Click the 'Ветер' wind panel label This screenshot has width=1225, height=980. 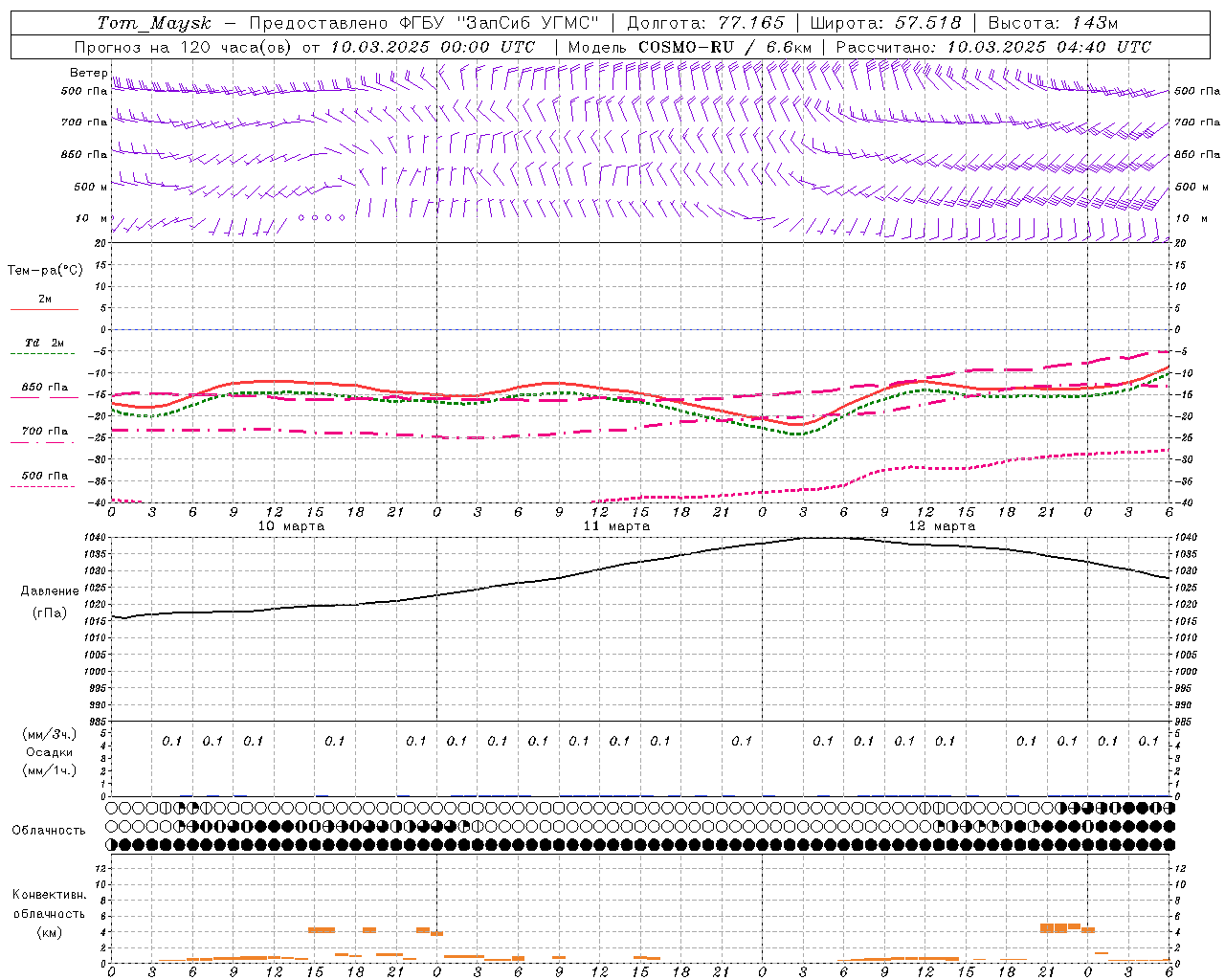click(x=89, y=73)
